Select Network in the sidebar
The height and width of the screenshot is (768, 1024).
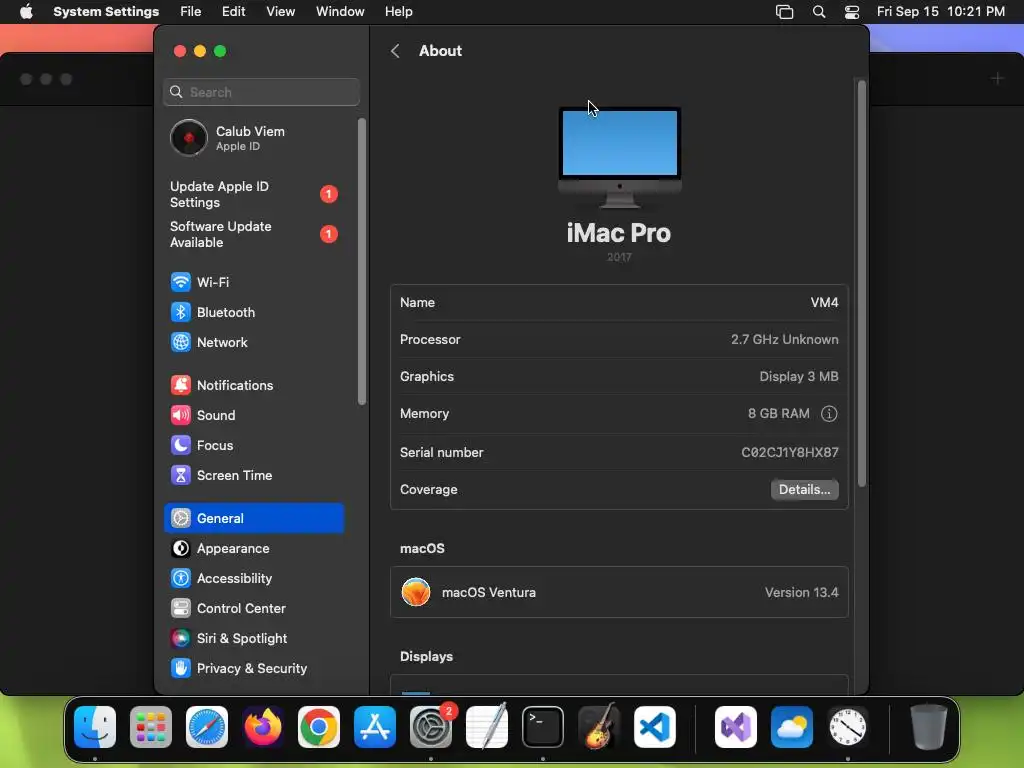point(253,342)
